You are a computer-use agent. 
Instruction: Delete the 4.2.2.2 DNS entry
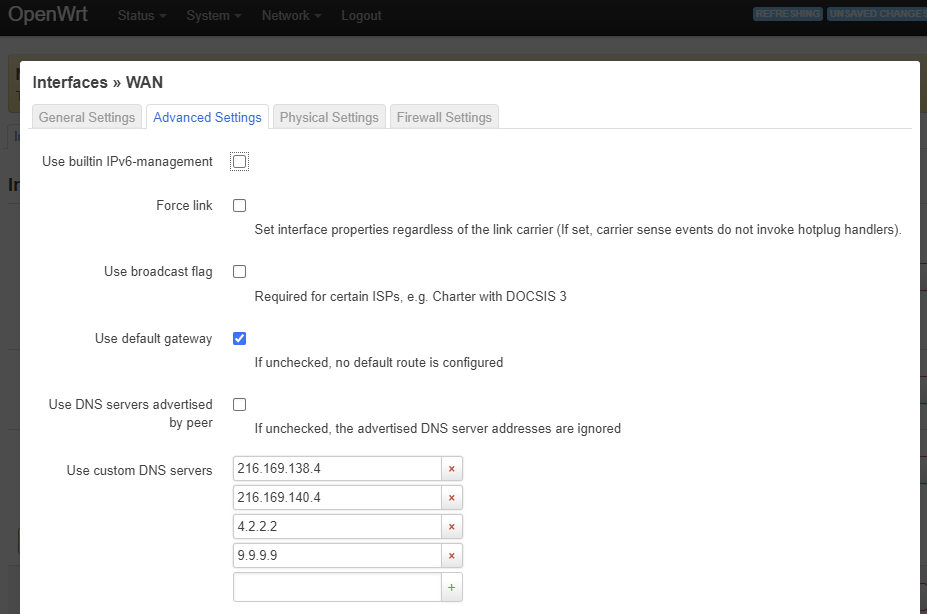point(451,526)
